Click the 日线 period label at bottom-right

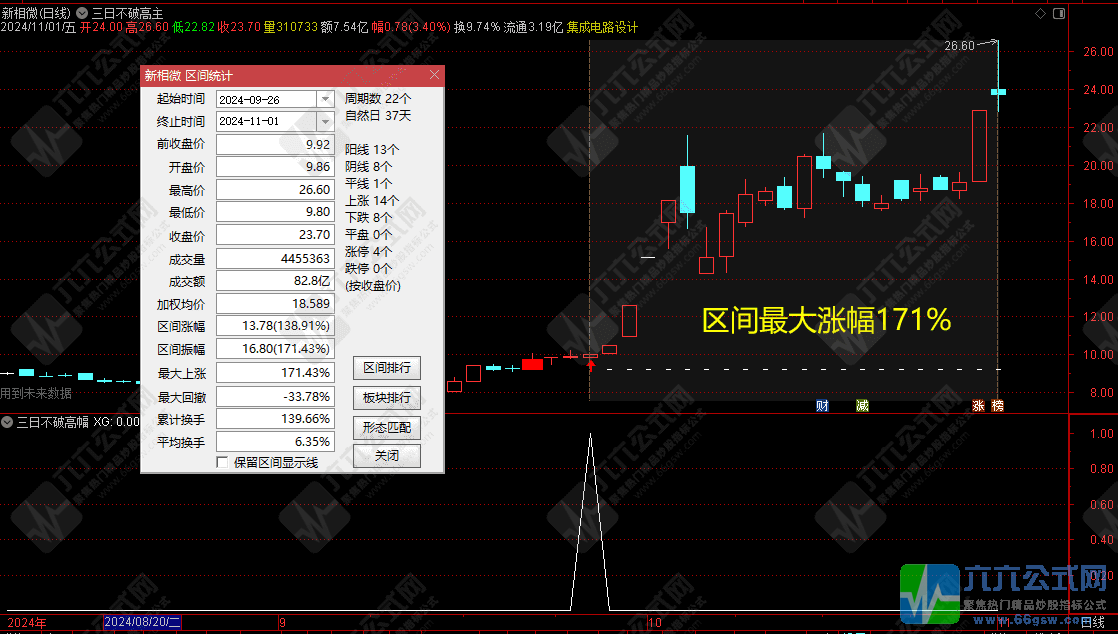click(x=1093, y=623)
